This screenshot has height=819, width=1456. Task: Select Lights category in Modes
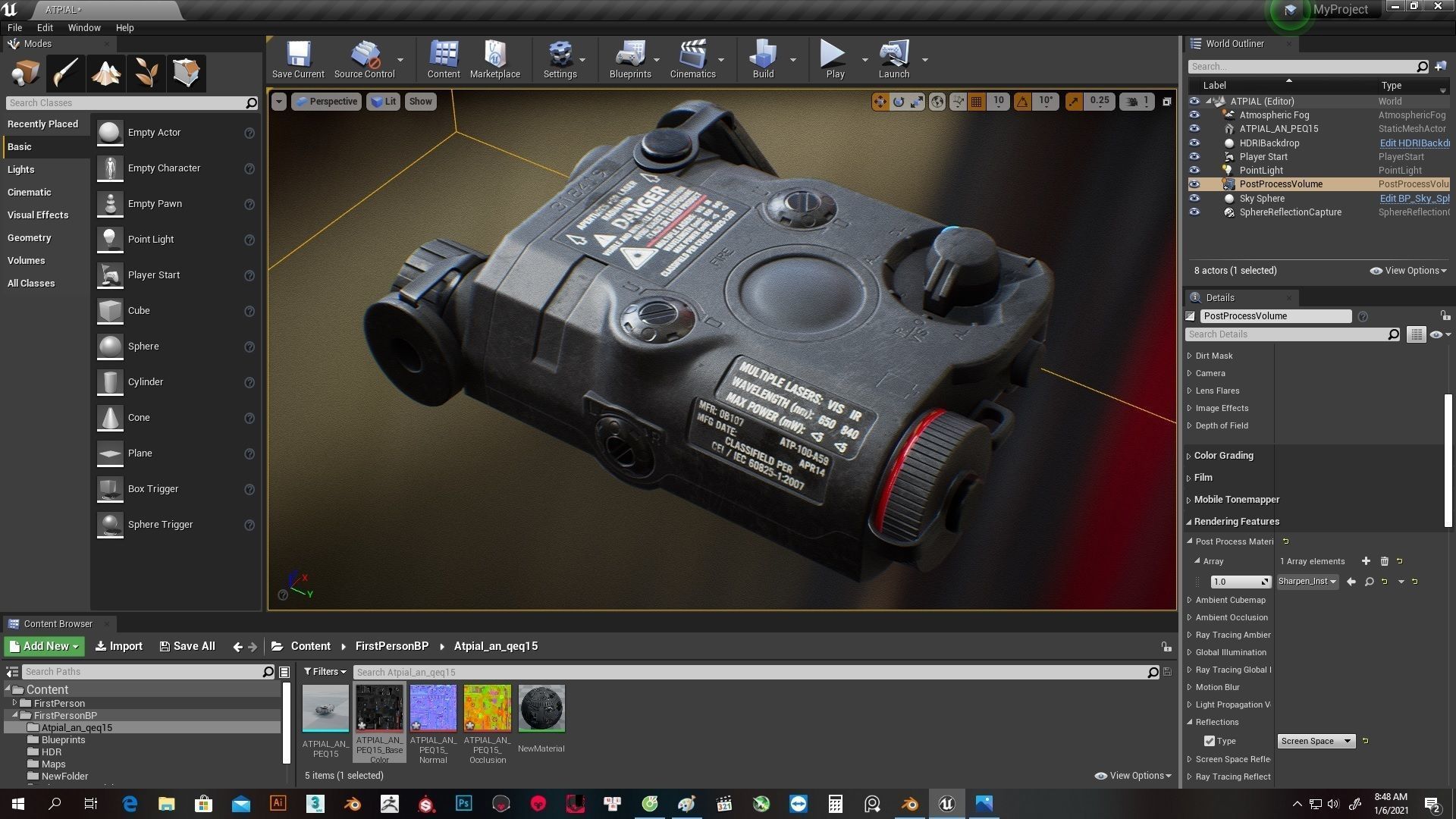(x=20, y=170)
